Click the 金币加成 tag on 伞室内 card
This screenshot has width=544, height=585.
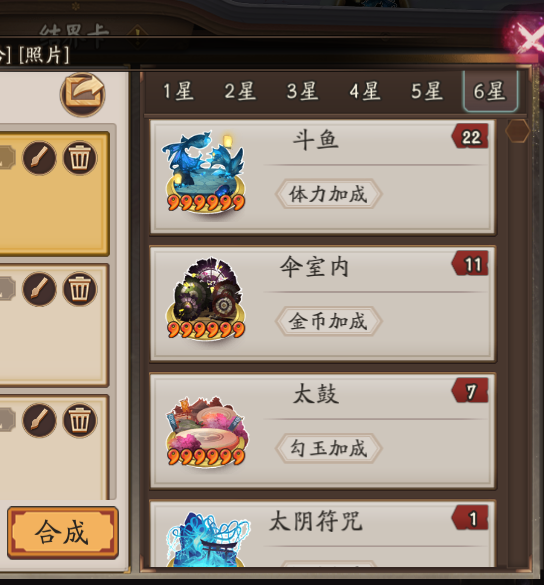click(328, 321)
